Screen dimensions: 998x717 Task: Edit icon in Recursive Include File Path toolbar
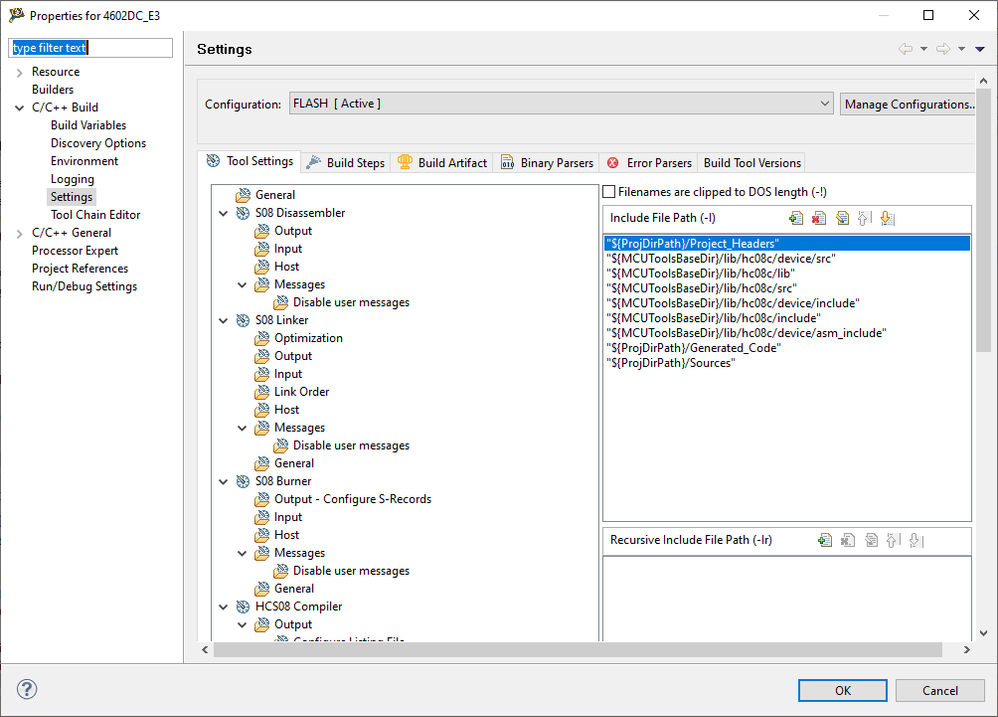pyautogui.click(x=871, y=540)
